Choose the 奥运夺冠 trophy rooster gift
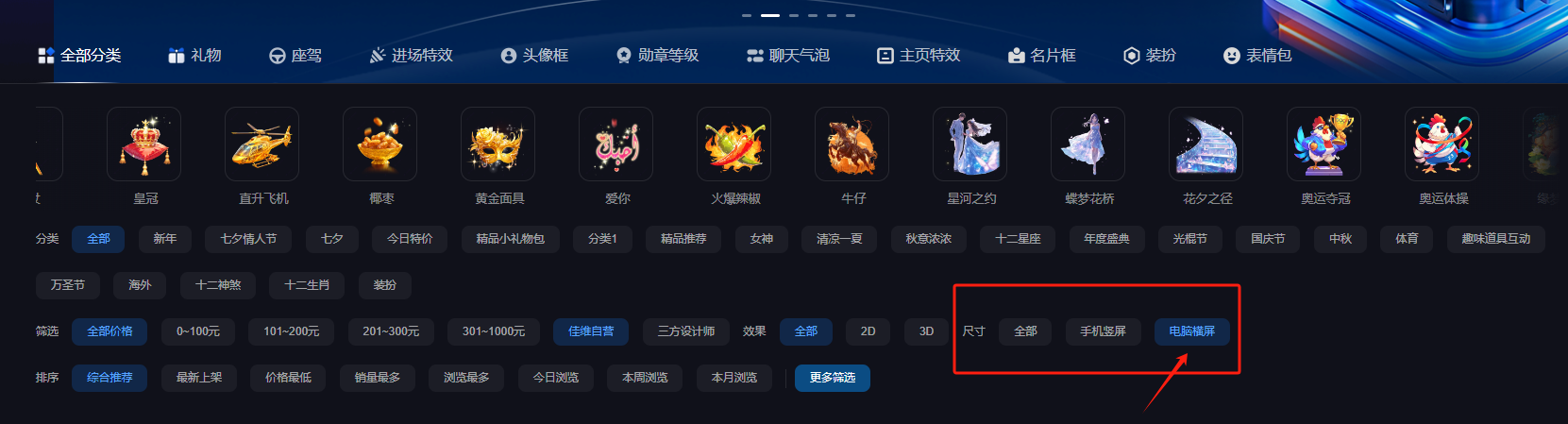The height and width of the screenshot is (424, 1568). (1324, 144)
